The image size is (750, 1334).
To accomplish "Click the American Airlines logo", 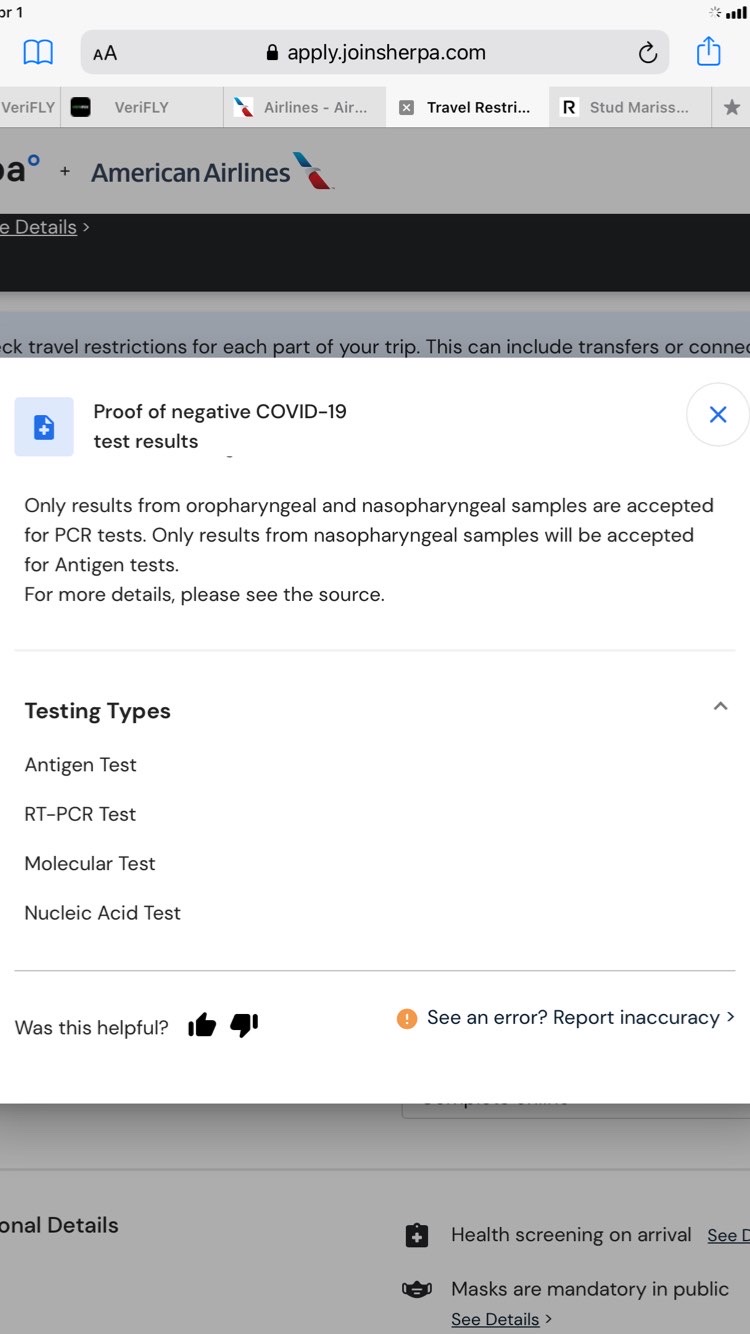I will (x=211, y=171).
